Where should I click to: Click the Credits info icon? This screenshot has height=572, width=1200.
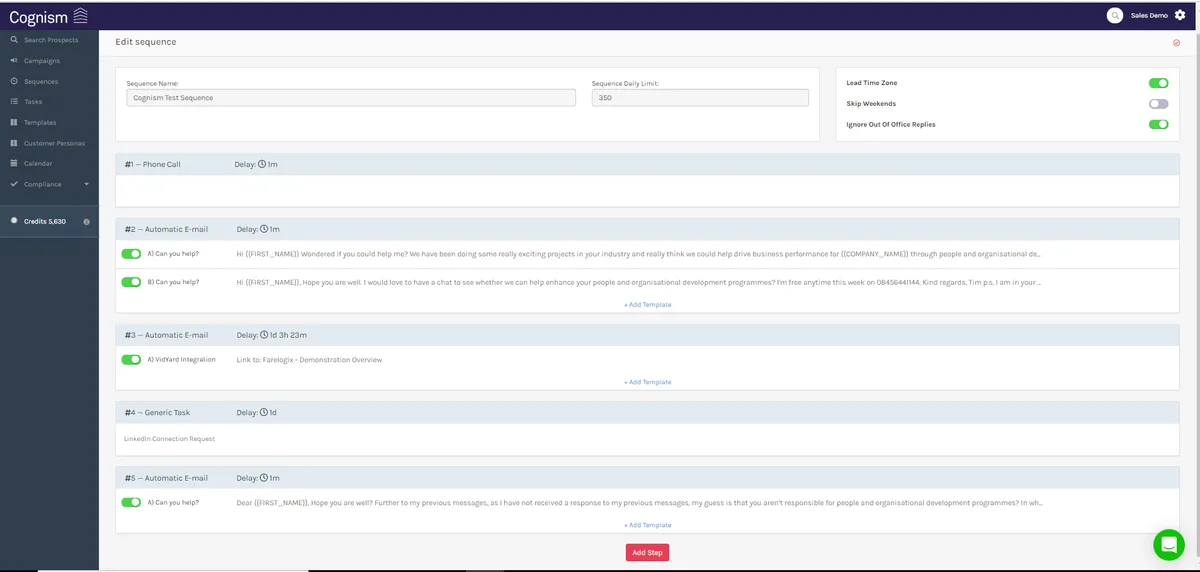(x=87, y=221)
